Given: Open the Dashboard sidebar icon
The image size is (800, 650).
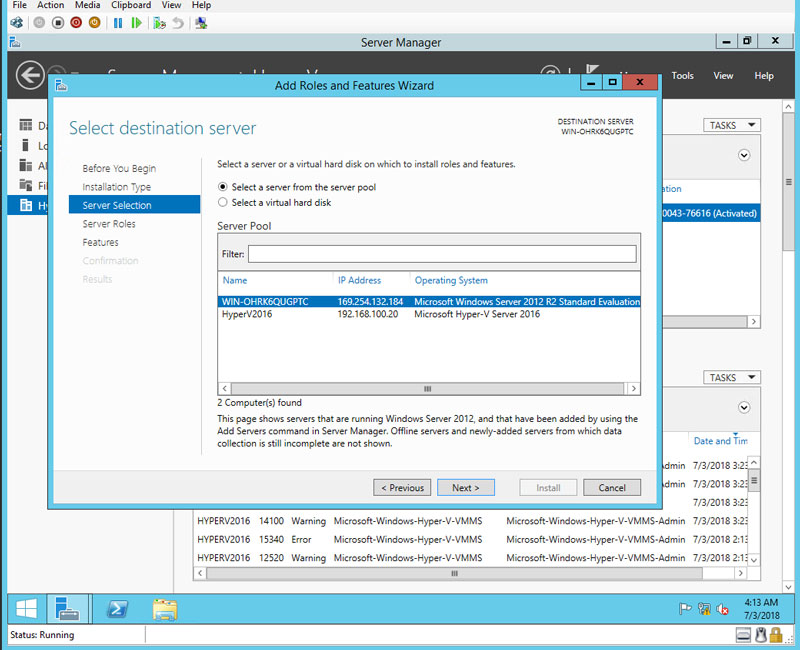Looking at the screenshot, I should point(26,125).
